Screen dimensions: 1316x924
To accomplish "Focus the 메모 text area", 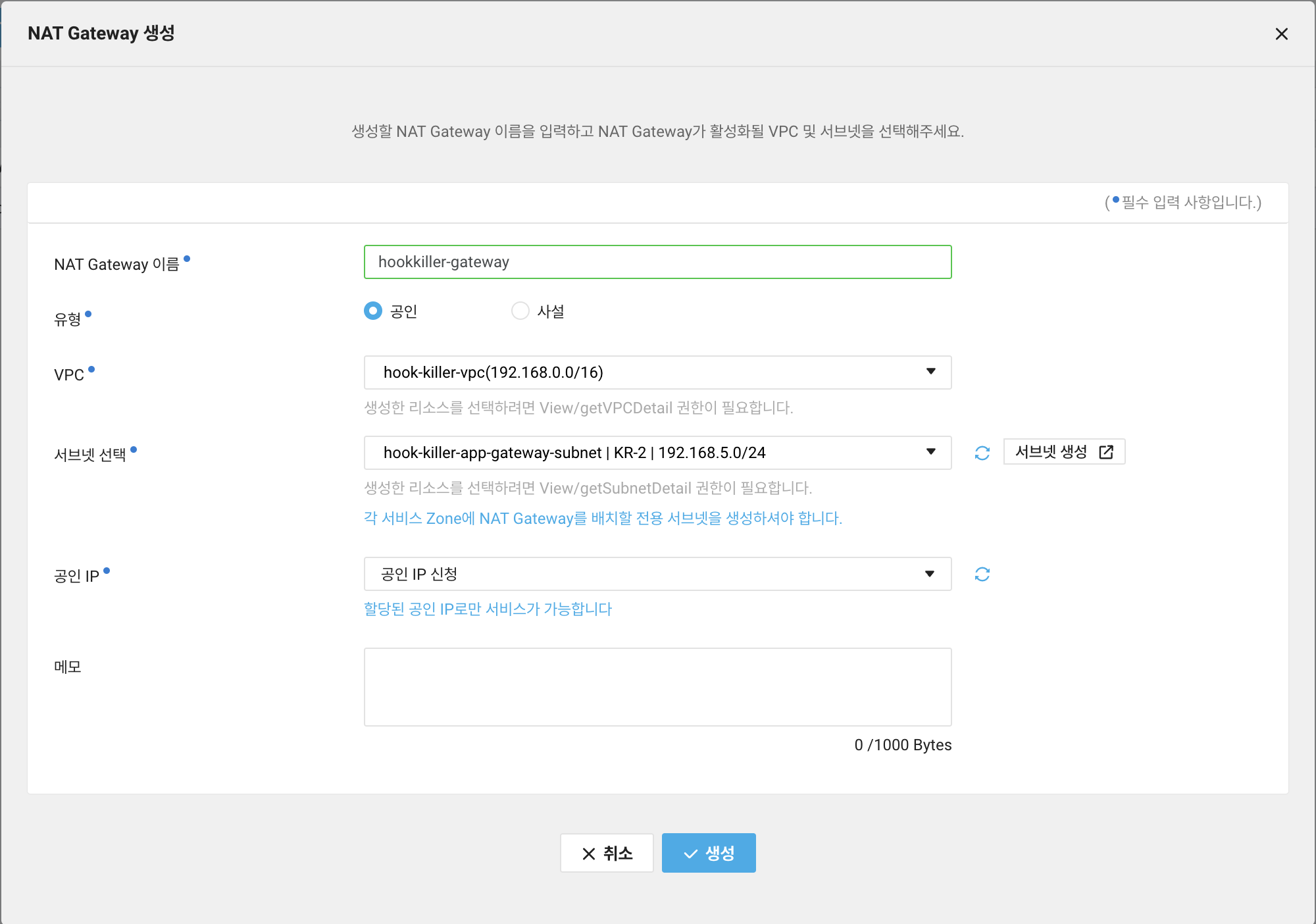I will (x=657, y=686).
